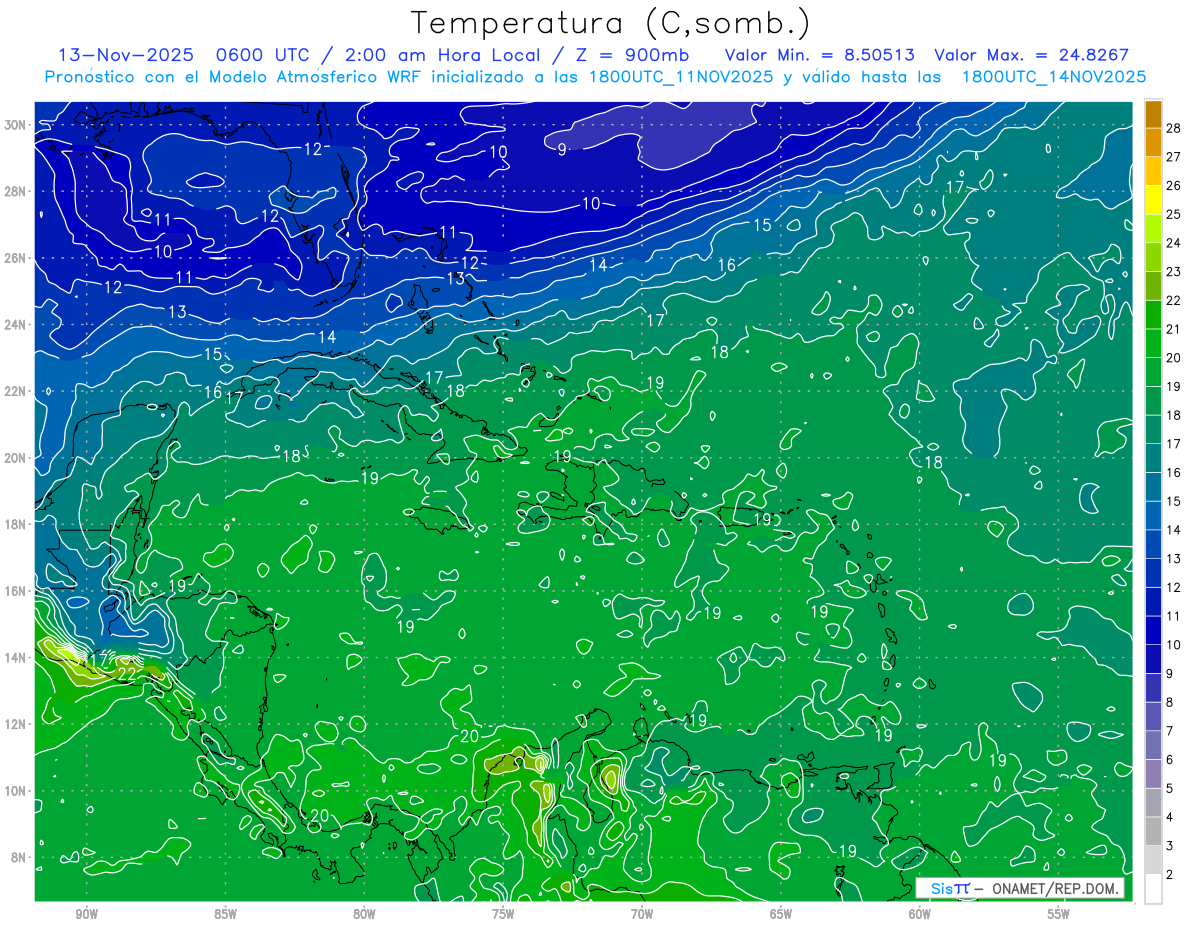Pick the green legend swatch between 20 and 21
The image size is (1200, 927).
(1153, 343)
